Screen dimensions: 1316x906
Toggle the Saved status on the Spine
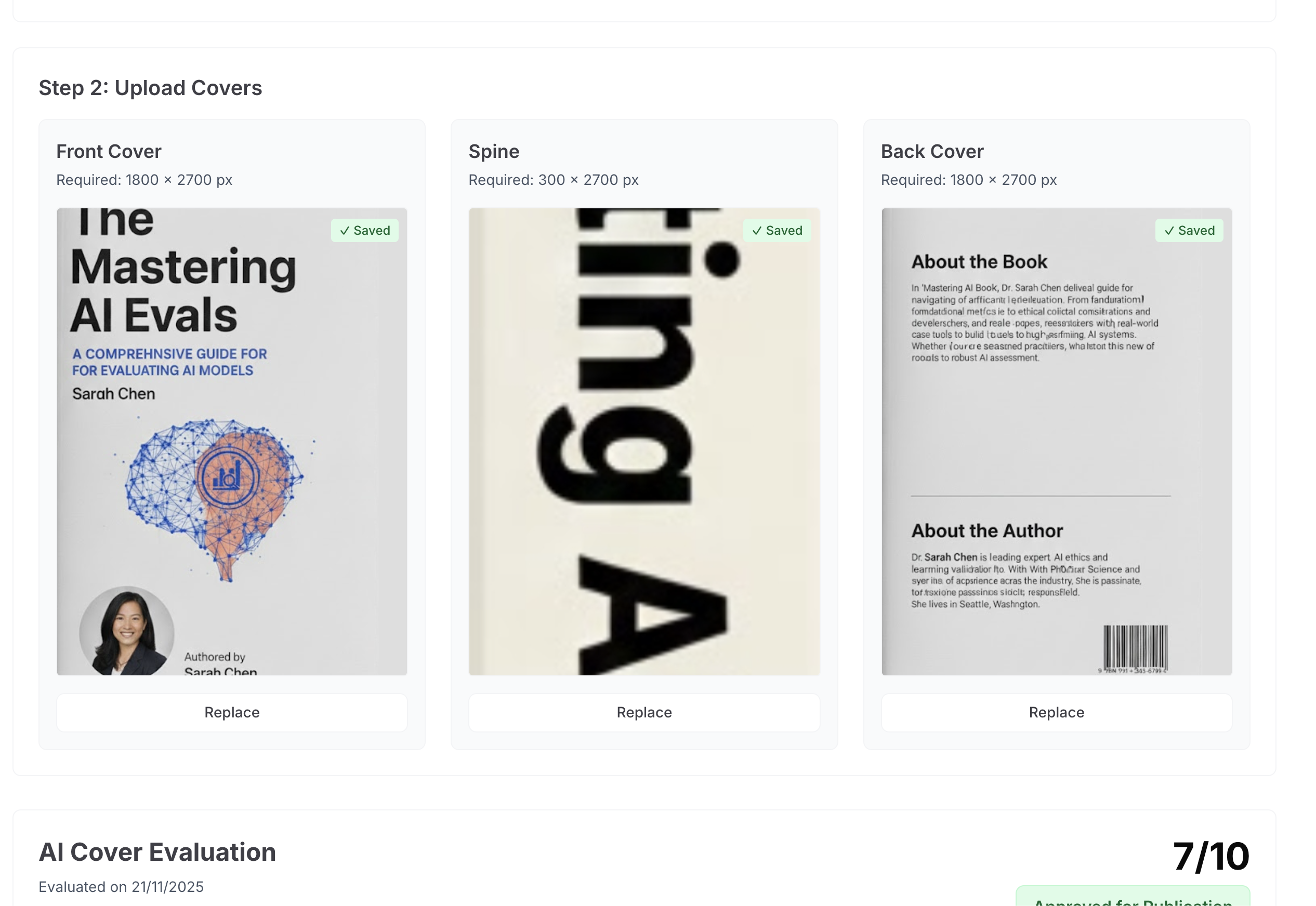(777, 230)
